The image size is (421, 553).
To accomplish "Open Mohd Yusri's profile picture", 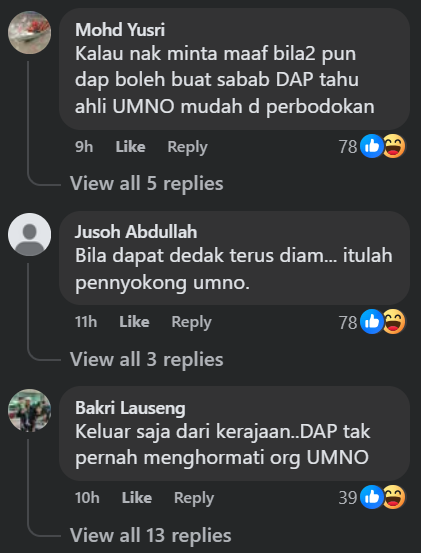I will point(30,32).
